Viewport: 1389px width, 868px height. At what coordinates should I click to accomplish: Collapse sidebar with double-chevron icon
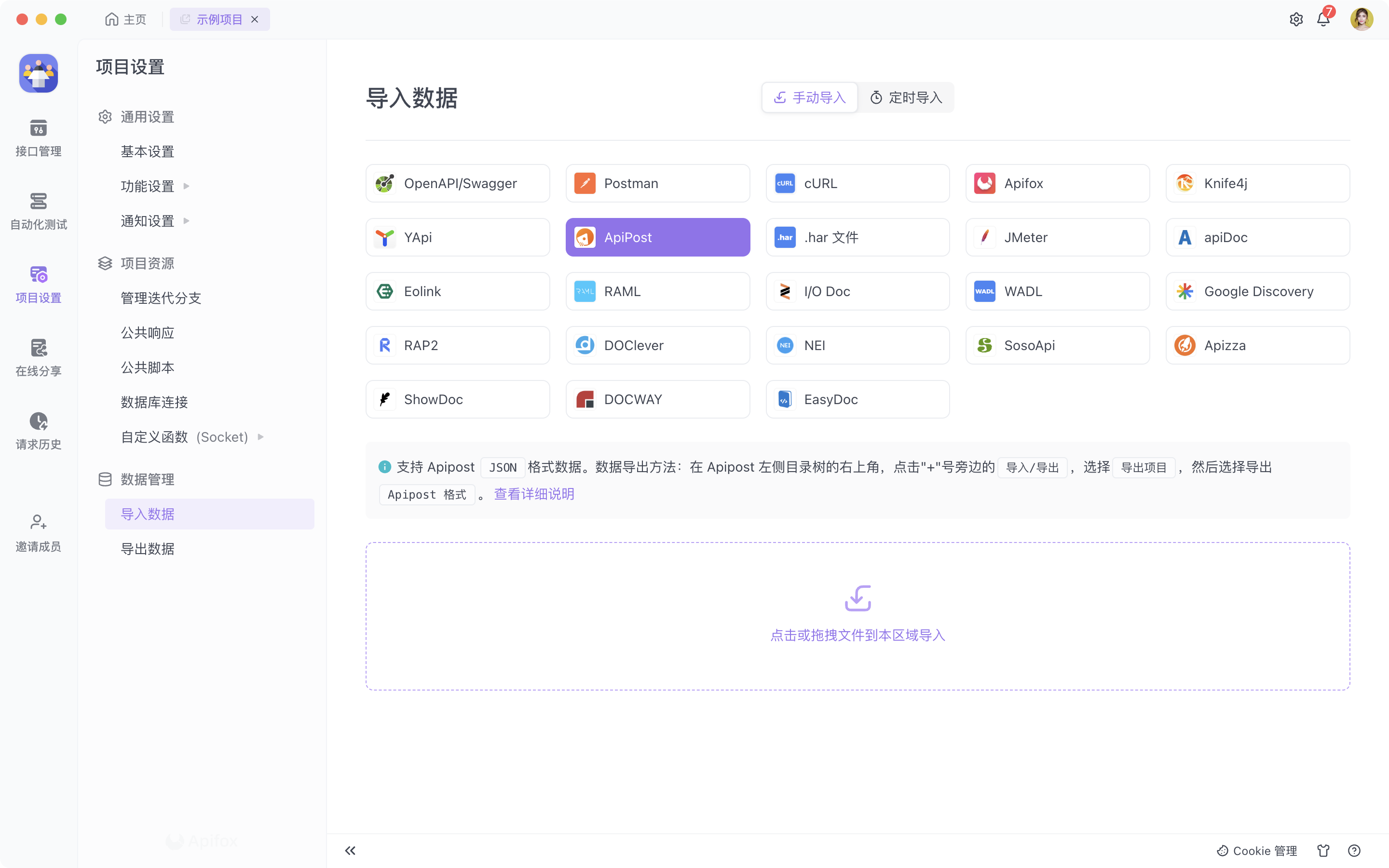tap(350, 850)
